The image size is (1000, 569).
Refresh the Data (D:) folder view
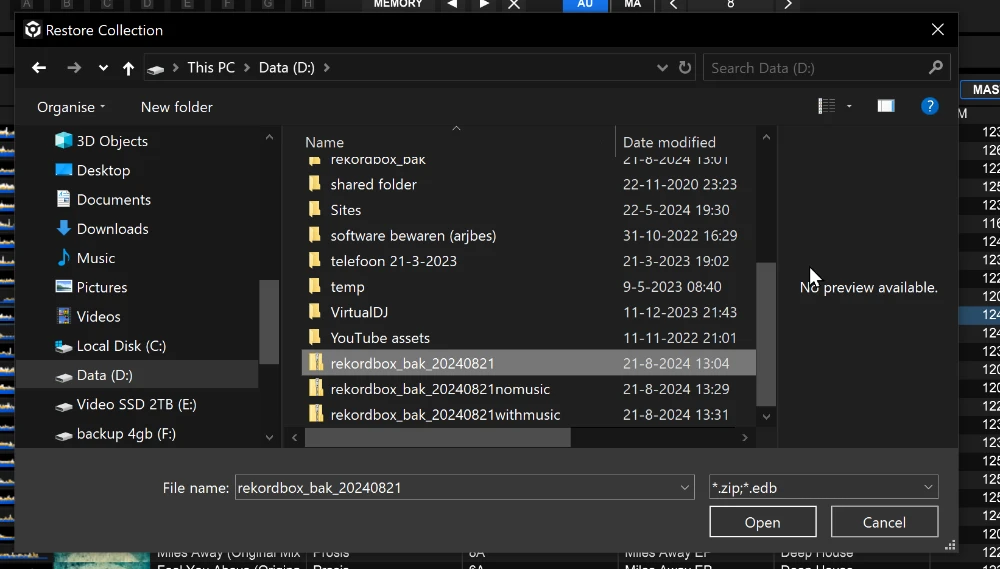[x=685, y=68]
